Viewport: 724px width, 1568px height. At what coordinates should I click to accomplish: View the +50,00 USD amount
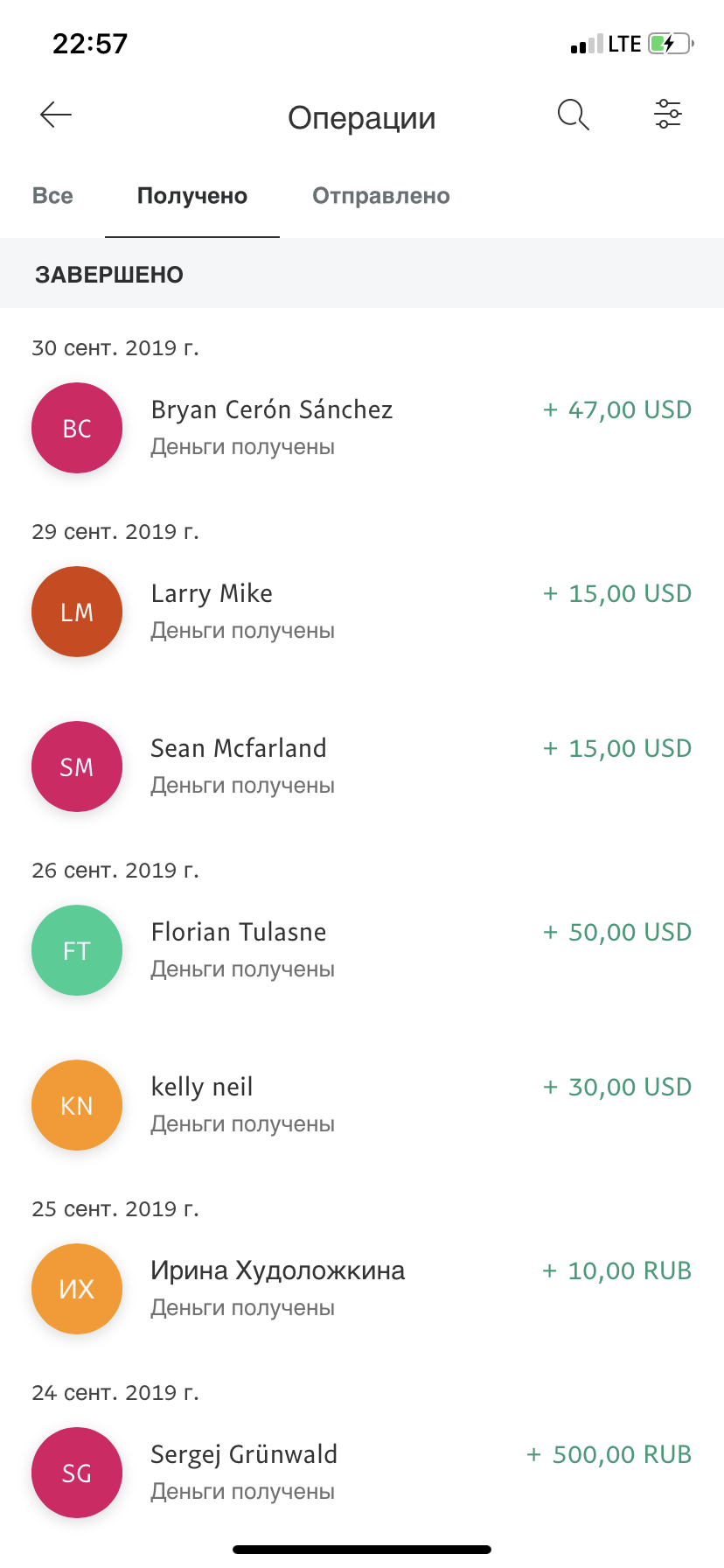click(617, 933)
